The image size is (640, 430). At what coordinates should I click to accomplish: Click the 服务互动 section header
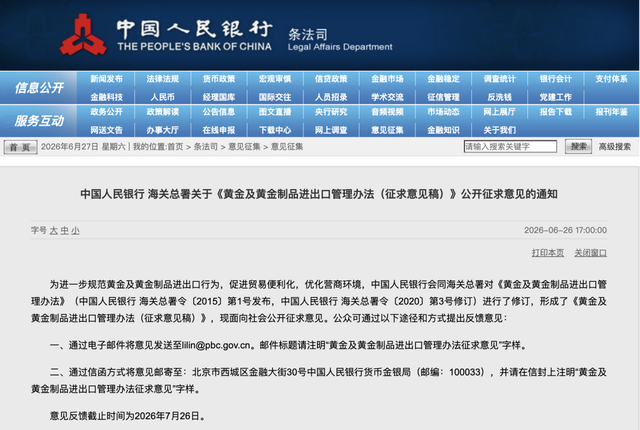point(39,121)
